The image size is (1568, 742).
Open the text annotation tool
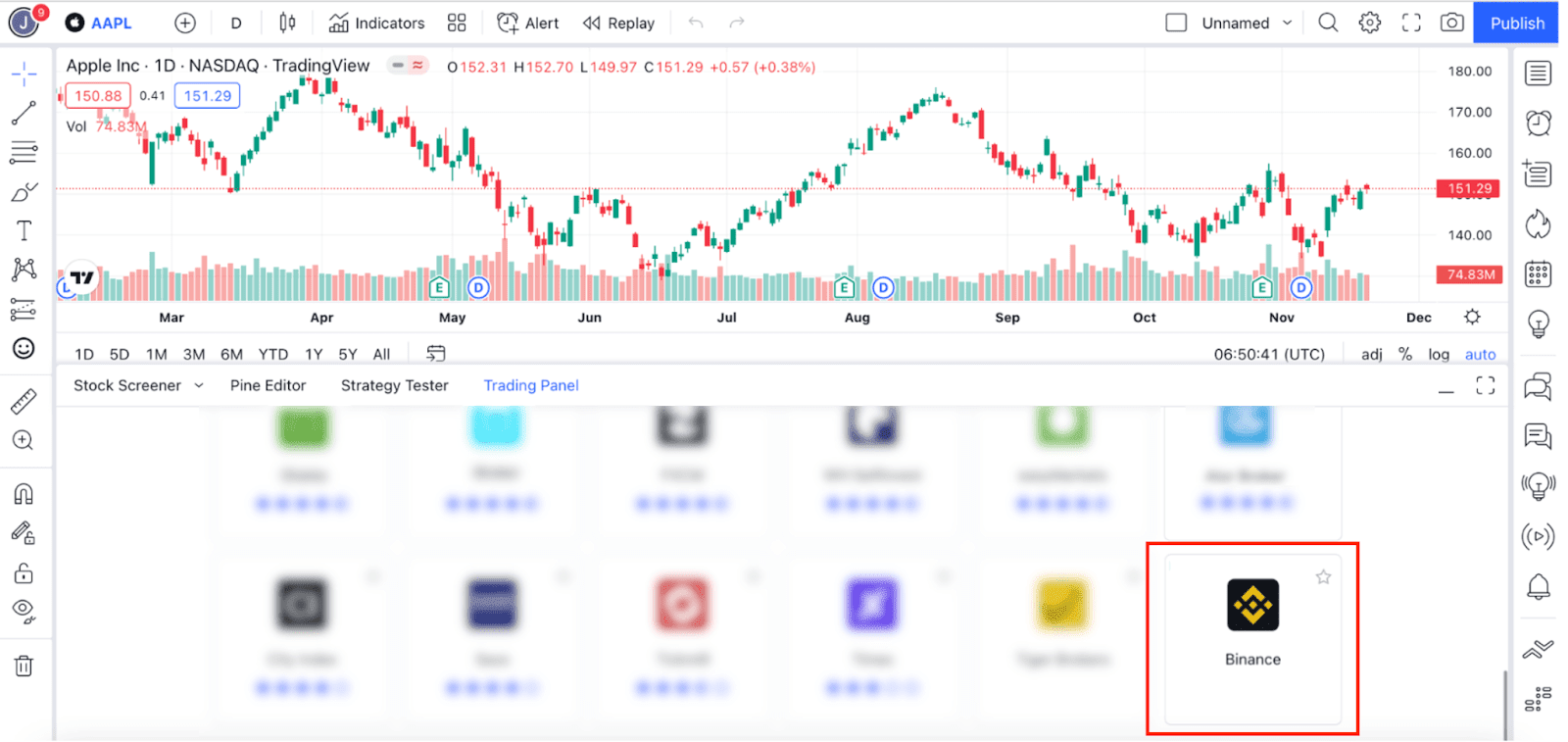pyautogui.click(x=24, y=230)
